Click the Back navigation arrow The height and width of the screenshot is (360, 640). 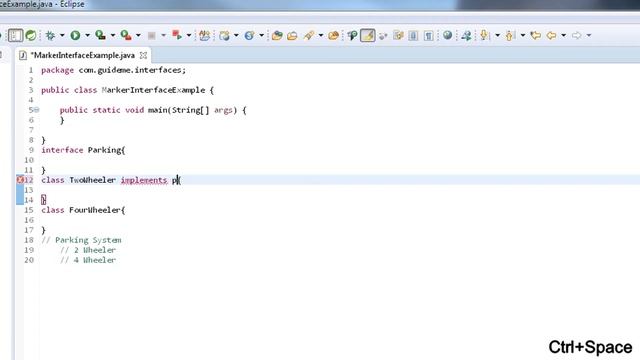coord(551,36)
